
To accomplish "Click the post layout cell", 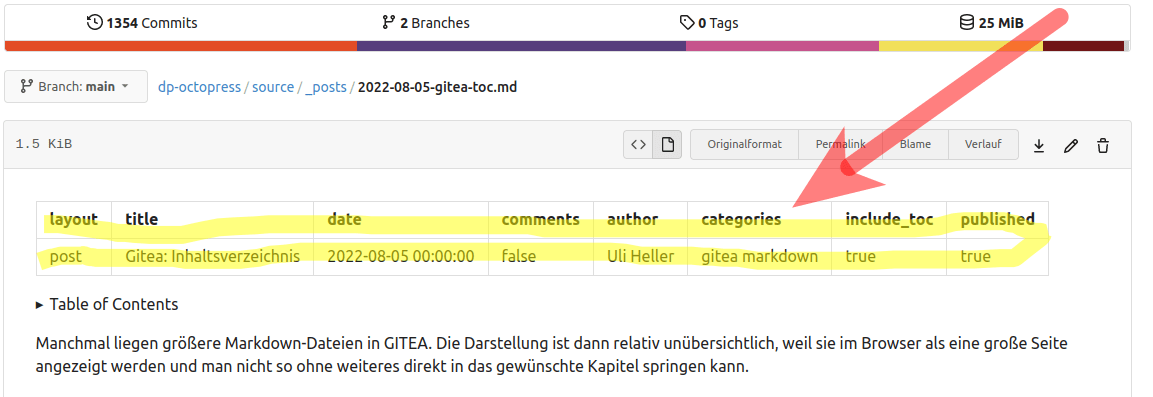I will (74, 257).
